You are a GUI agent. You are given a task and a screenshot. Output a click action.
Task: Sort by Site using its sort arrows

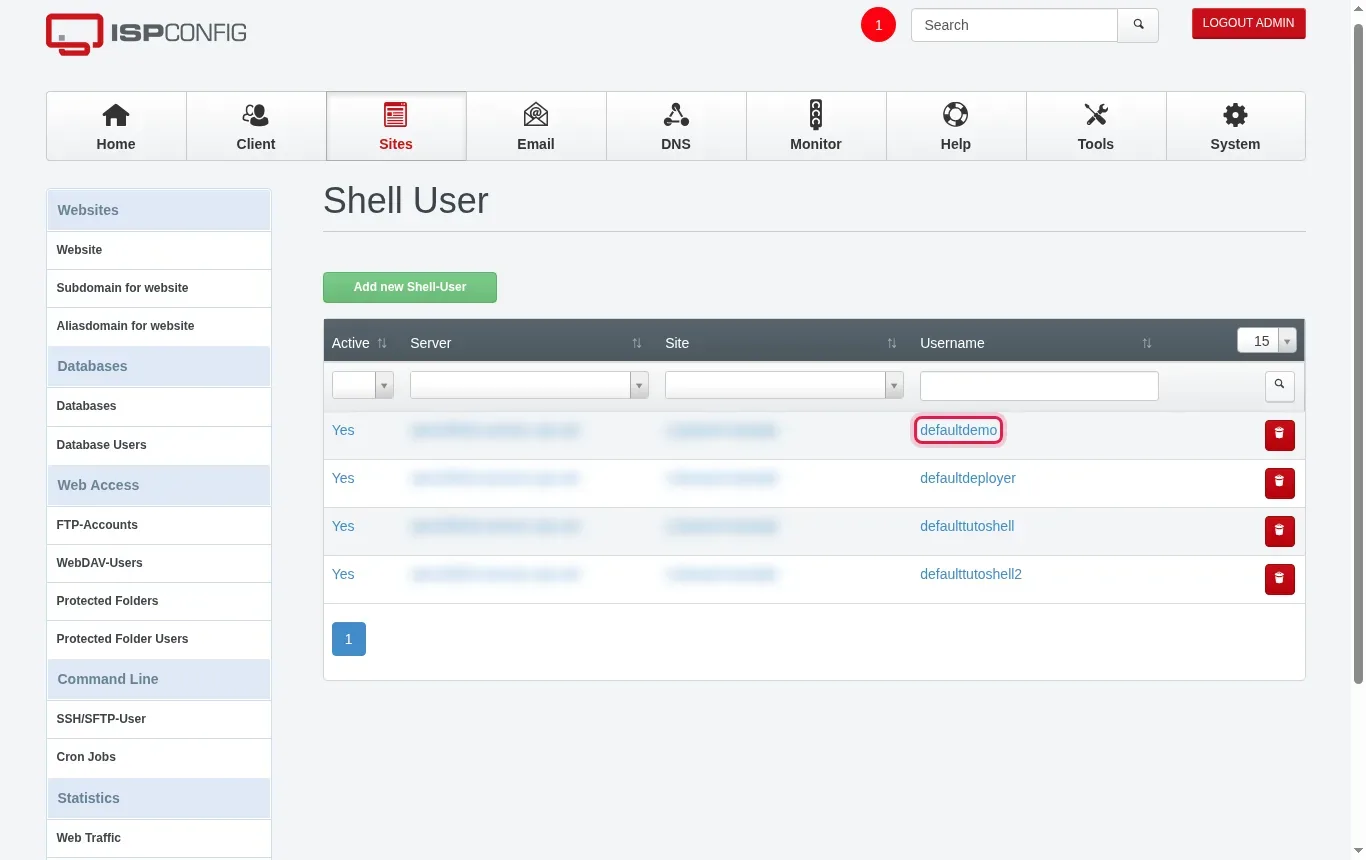coord(892,343)
